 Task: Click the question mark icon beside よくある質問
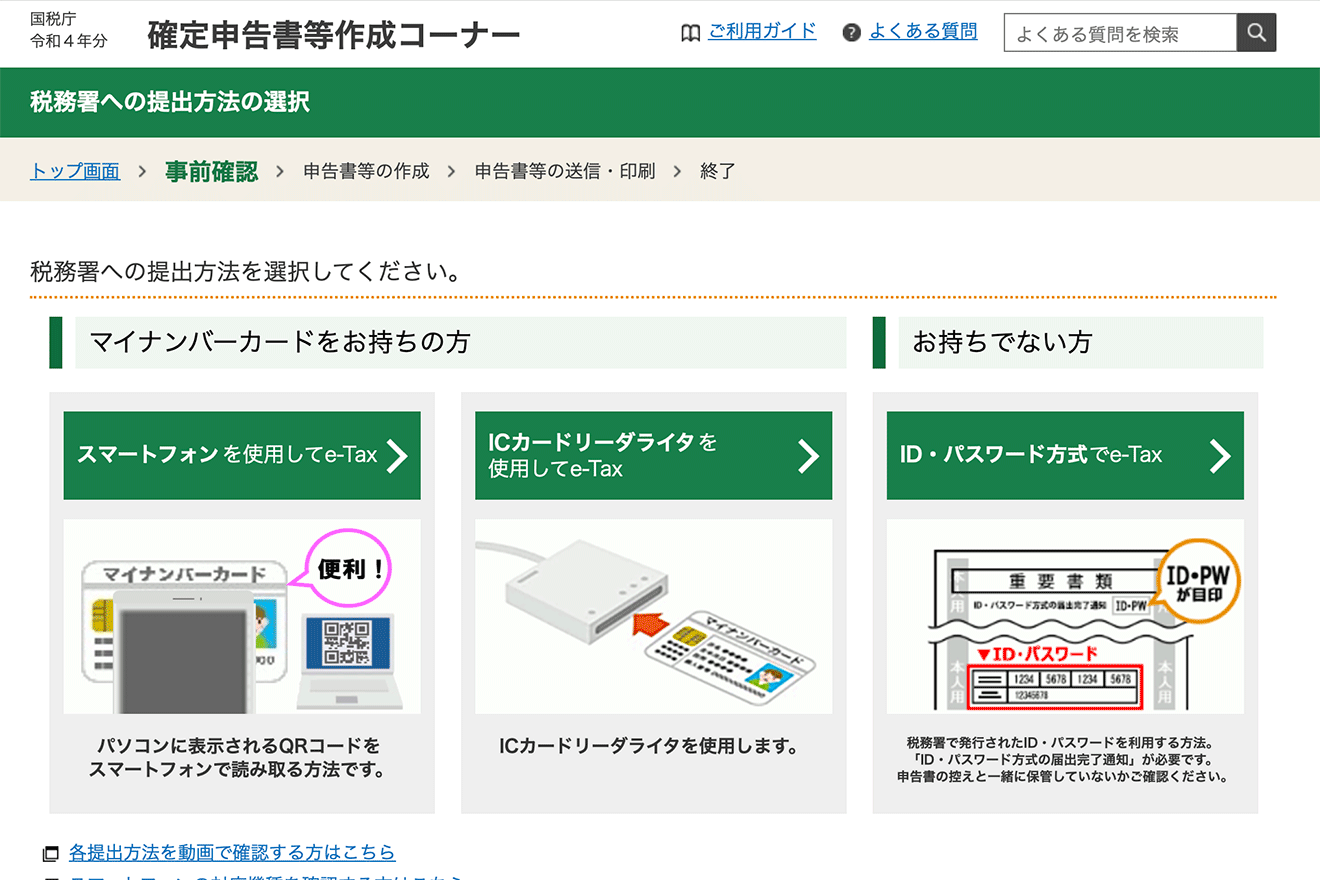tap(850, 31)
